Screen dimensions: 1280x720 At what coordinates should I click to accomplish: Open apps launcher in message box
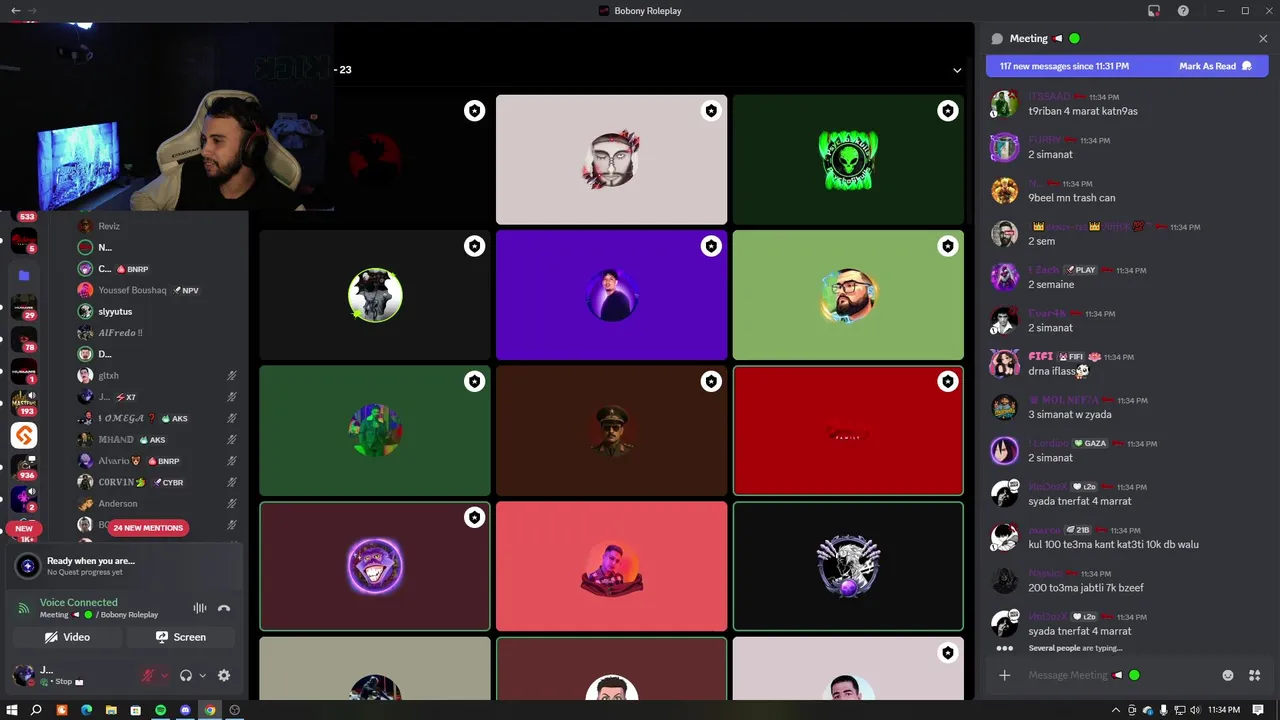(x=1254, y=675)
